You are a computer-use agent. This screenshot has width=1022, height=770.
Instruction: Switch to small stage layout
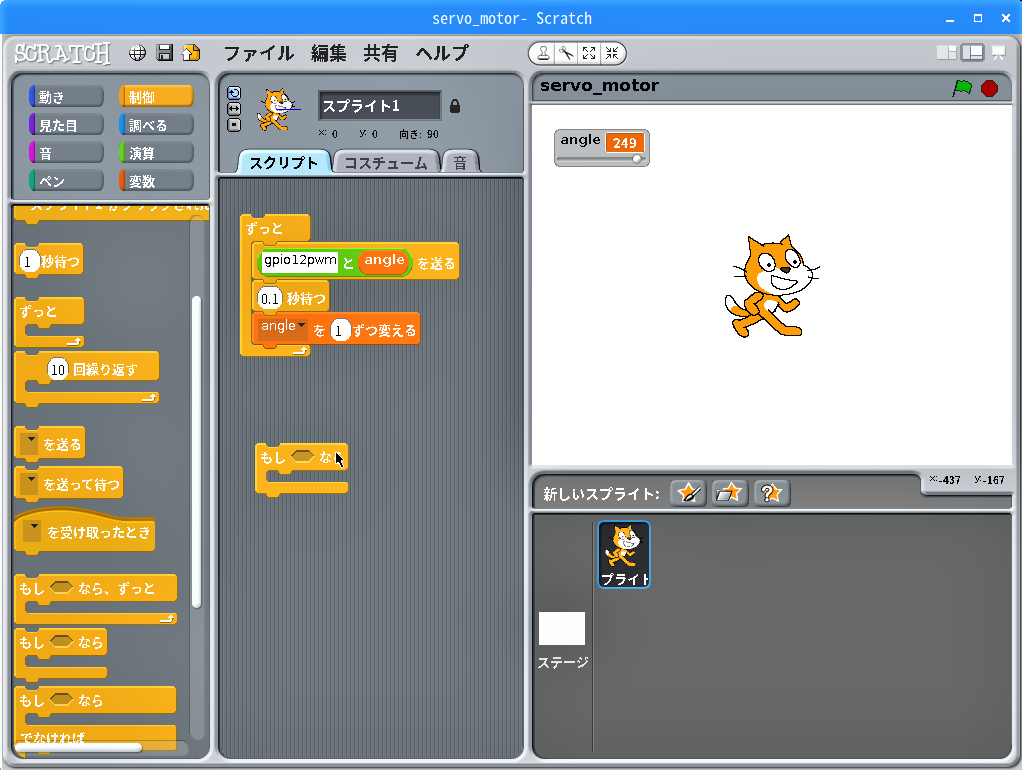[x=946, y=53]
